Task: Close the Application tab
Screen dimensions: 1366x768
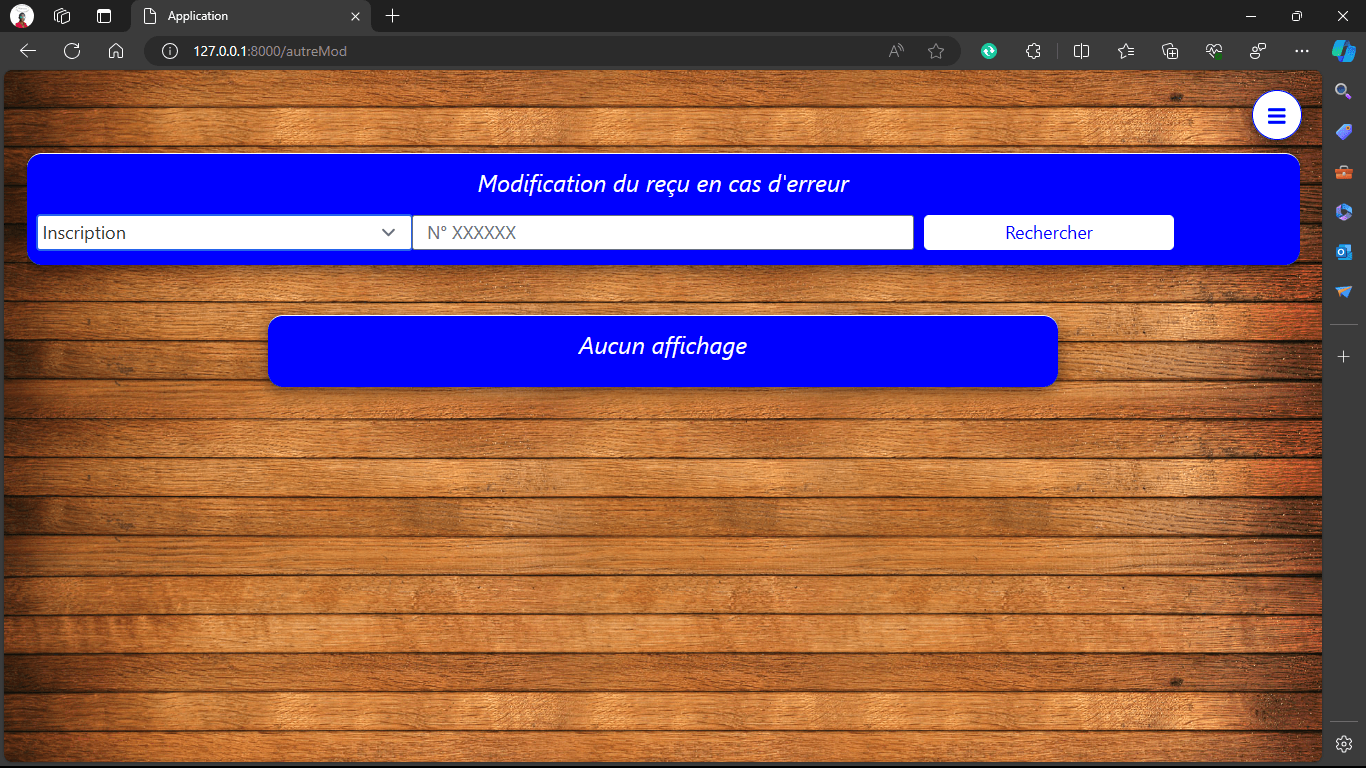Action: tap(356, 16)
